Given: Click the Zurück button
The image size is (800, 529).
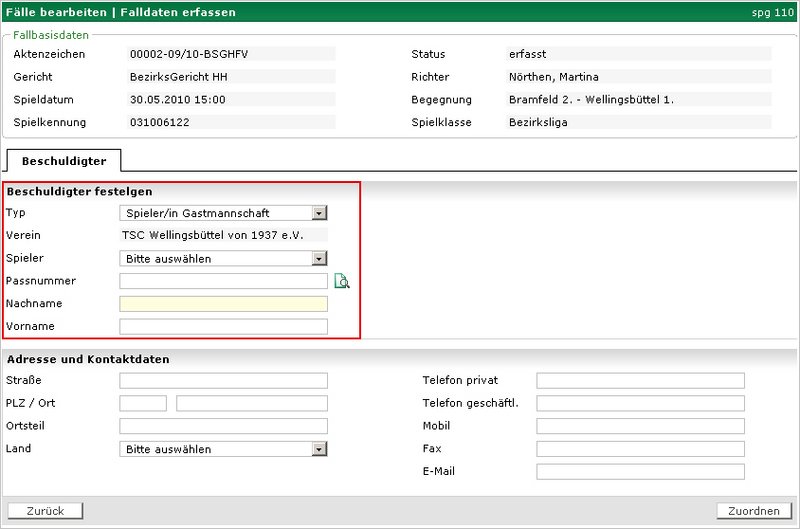Looking at the screenshot, I should (45, 511).
